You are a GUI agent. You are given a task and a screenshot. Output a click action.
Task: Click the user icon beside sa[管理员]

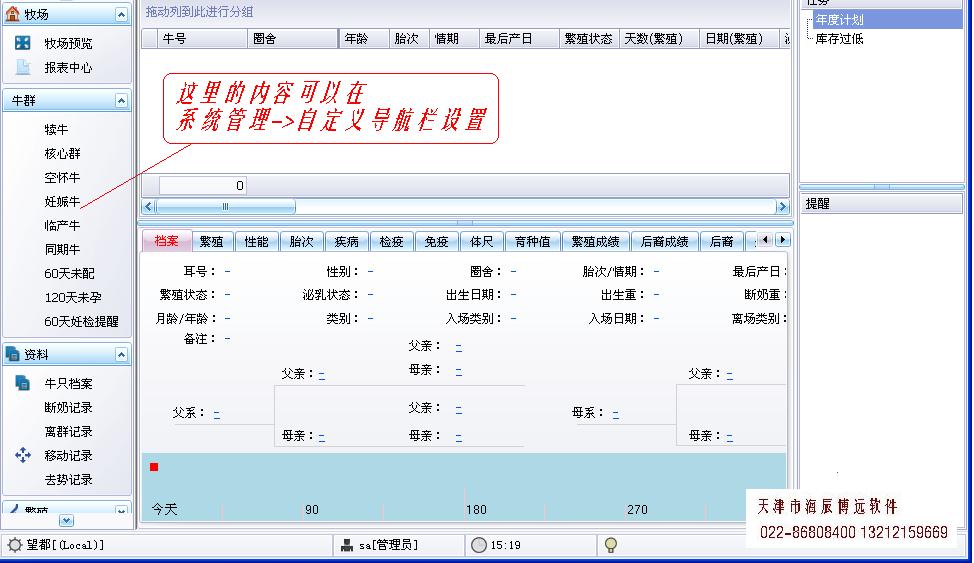pos(347,545)
